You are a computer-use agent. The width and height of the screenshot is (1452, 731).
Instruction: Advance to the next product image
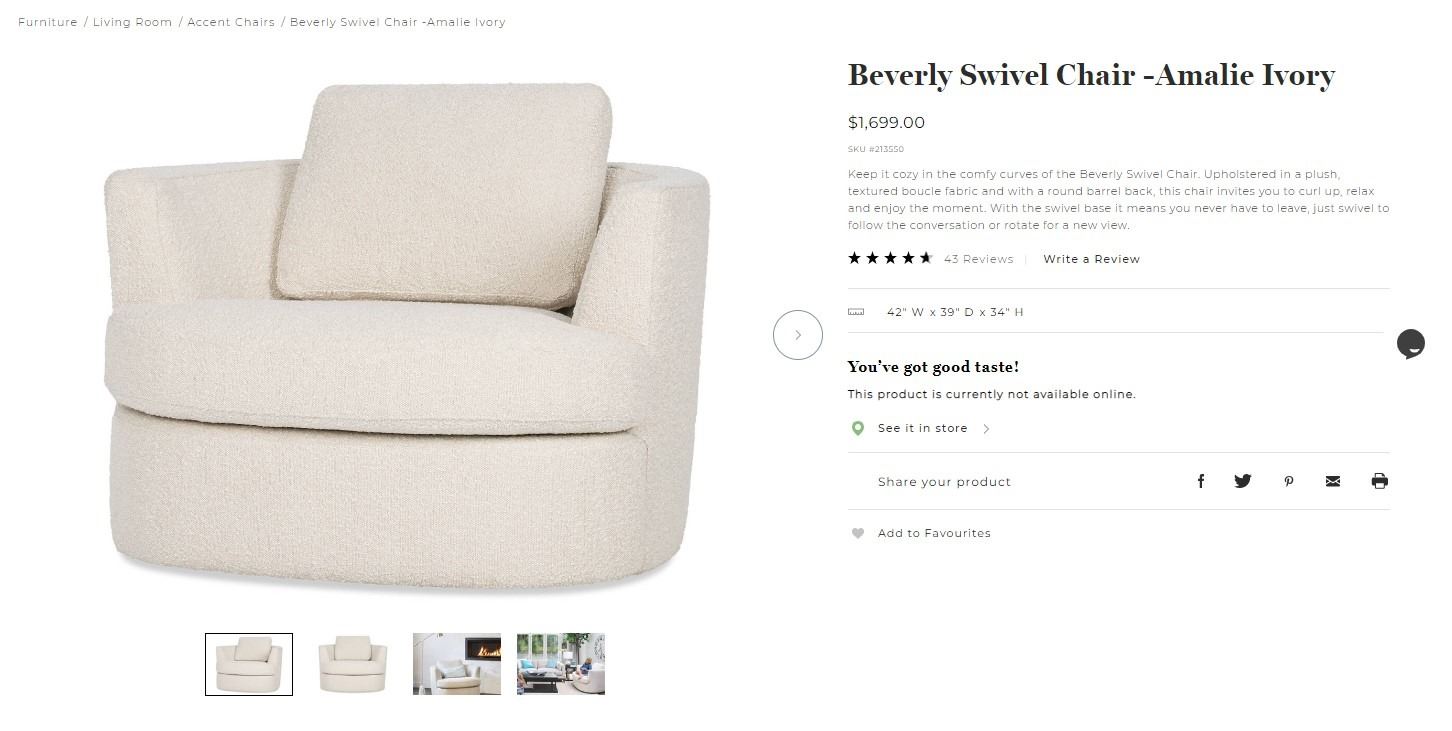tap(798, 335)
